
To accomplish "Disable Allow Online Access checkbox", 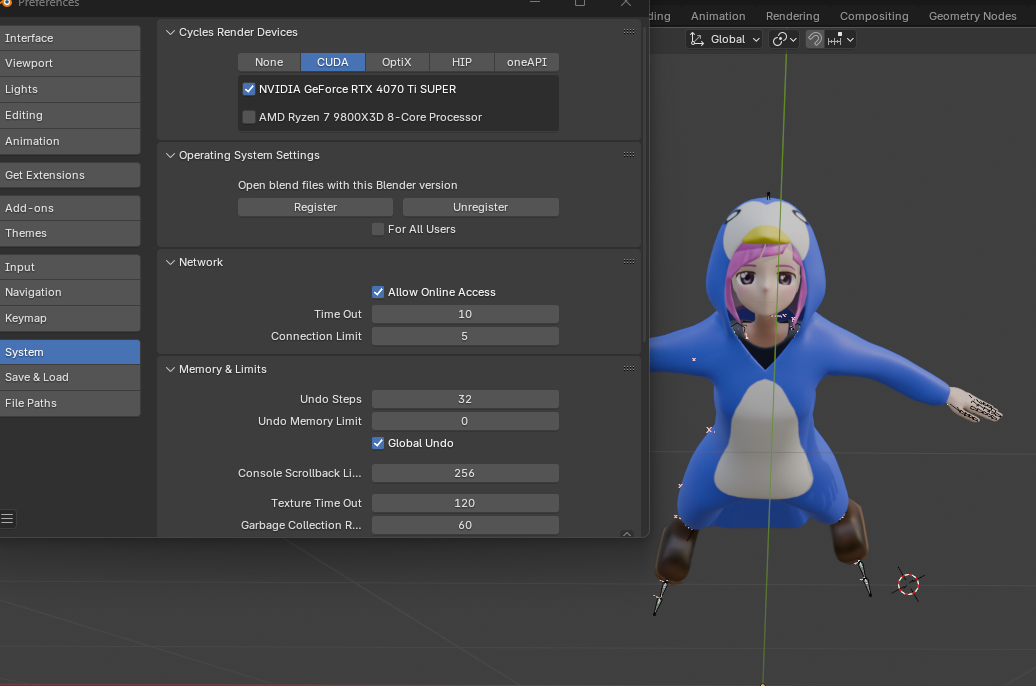I will click(x=378, y=292).
